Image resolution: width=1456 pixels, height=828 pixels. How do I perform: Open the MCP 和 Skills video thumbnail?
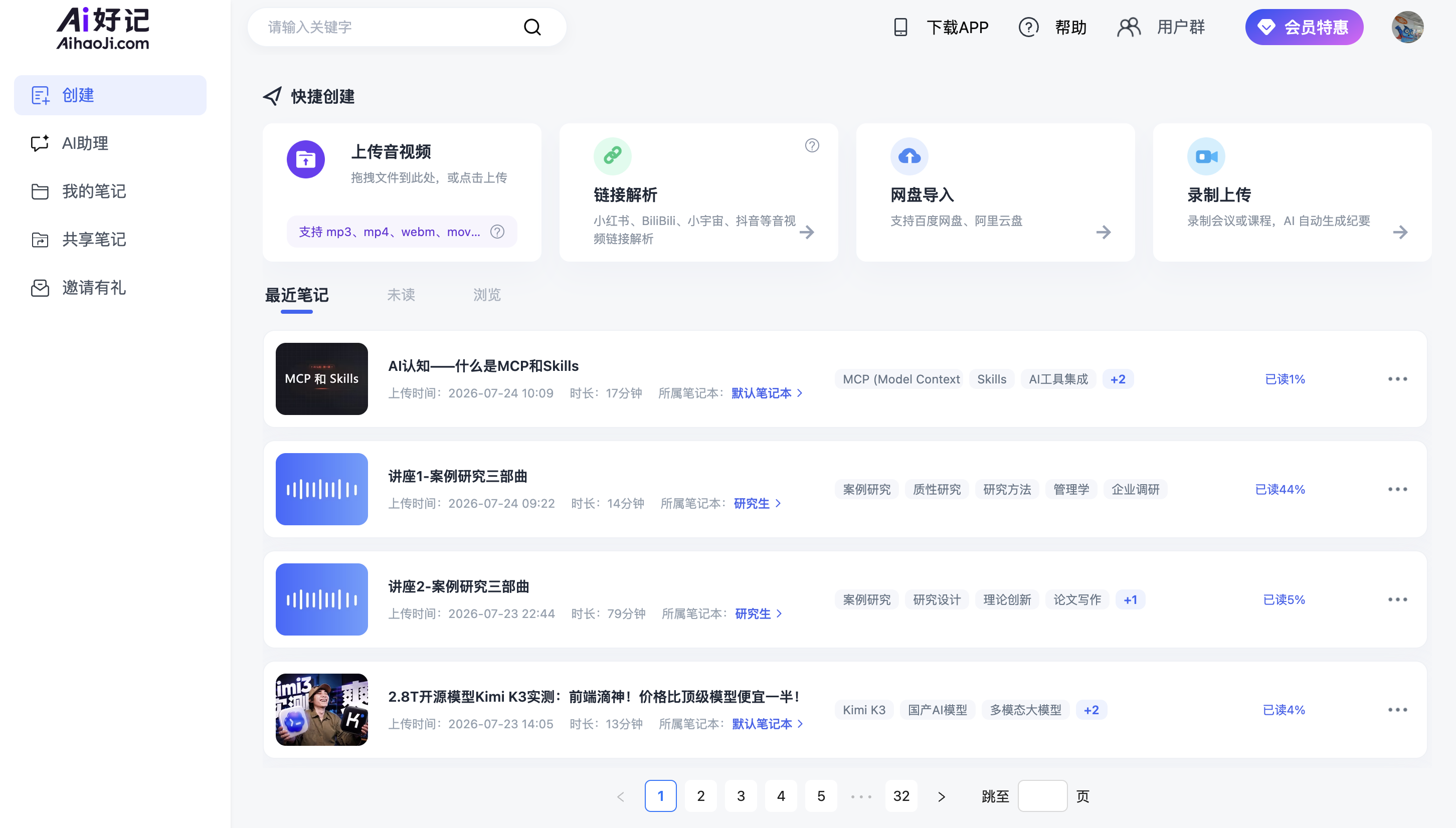tap(321, 379)
